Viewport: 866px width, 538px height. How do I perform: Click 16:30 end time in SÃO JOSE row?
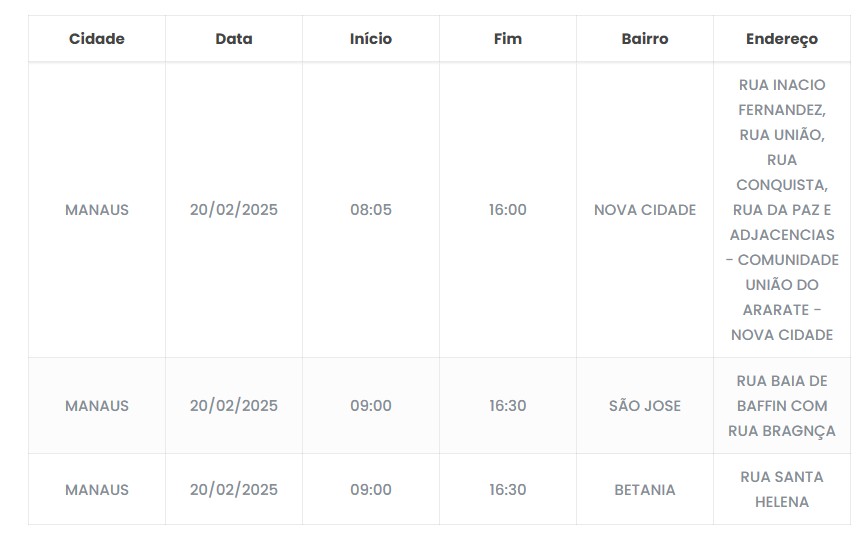point(508,406)
